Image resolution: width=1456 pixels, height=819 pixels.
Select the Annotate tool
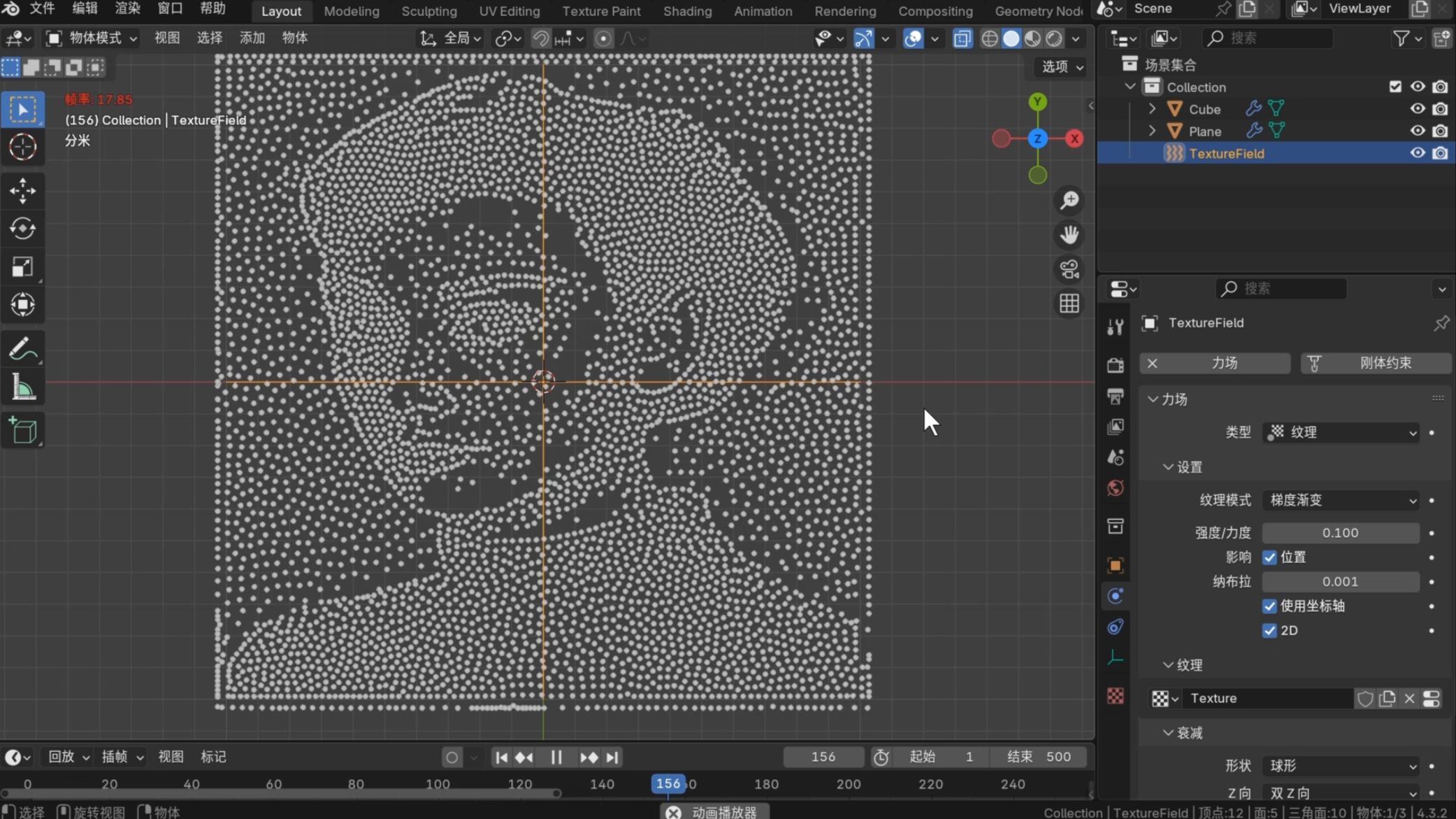[23, 349]
